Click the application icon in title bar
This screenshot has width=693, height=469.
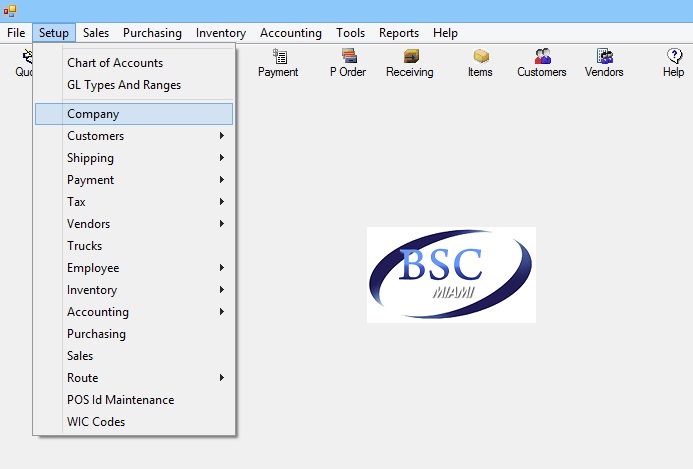point(10,11)
